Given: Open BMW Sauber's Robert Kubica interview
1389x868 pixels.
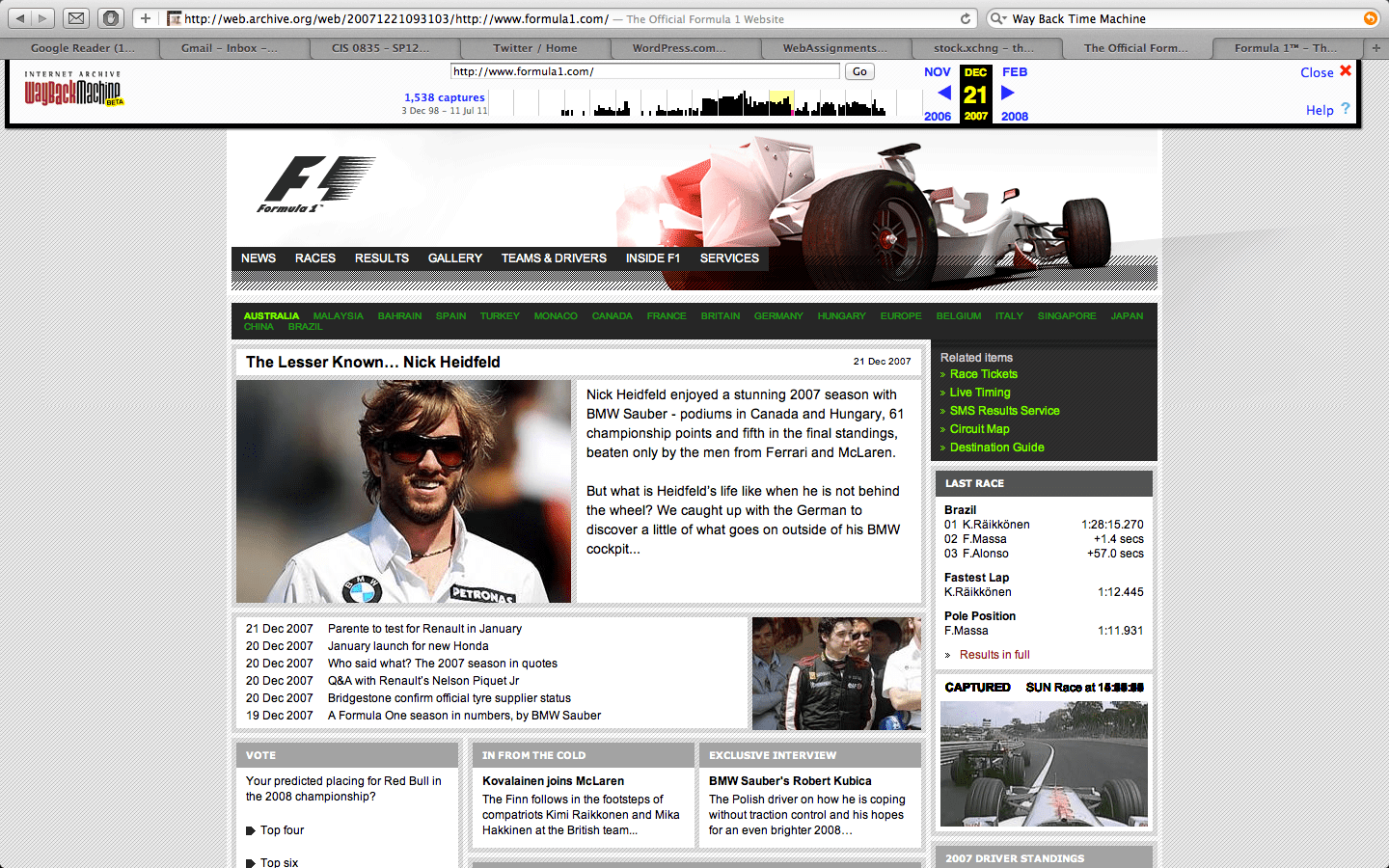Looking at the screenshot, I should pyautogui.click(x=790, y=781).
